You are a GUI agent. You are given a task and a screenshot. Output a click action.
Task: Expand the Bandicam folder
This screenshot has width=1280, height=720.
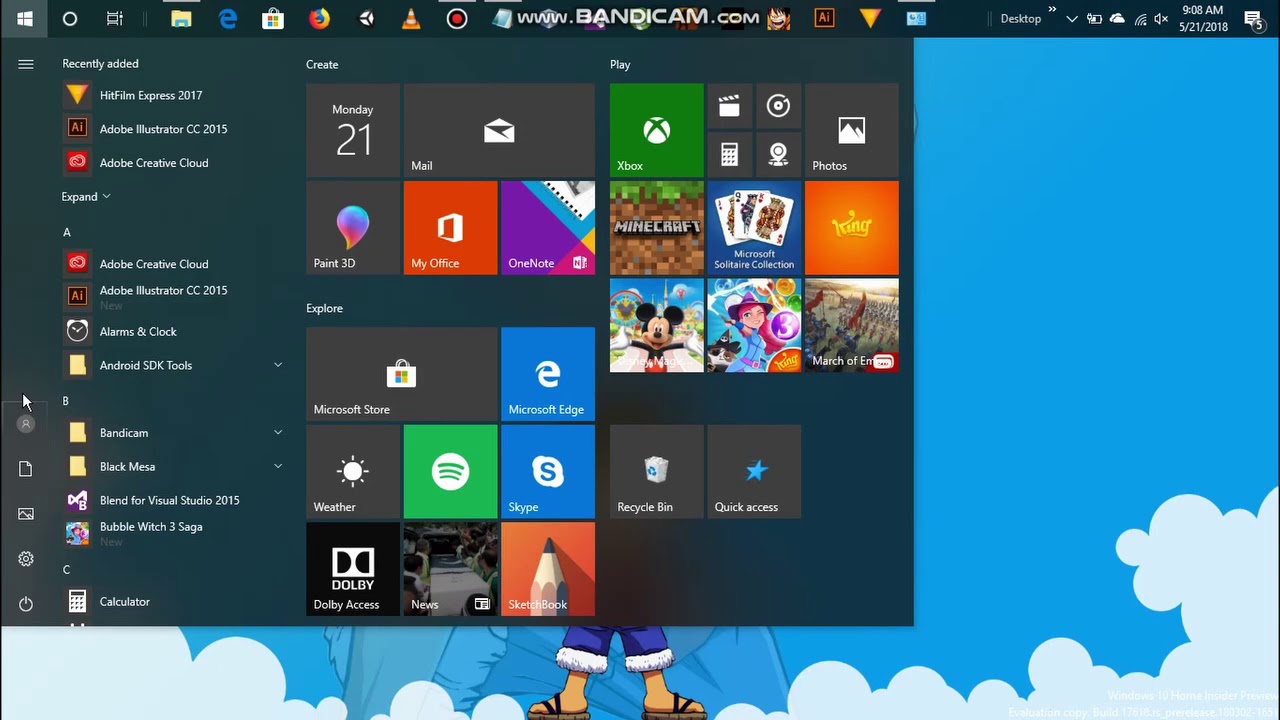278,433
